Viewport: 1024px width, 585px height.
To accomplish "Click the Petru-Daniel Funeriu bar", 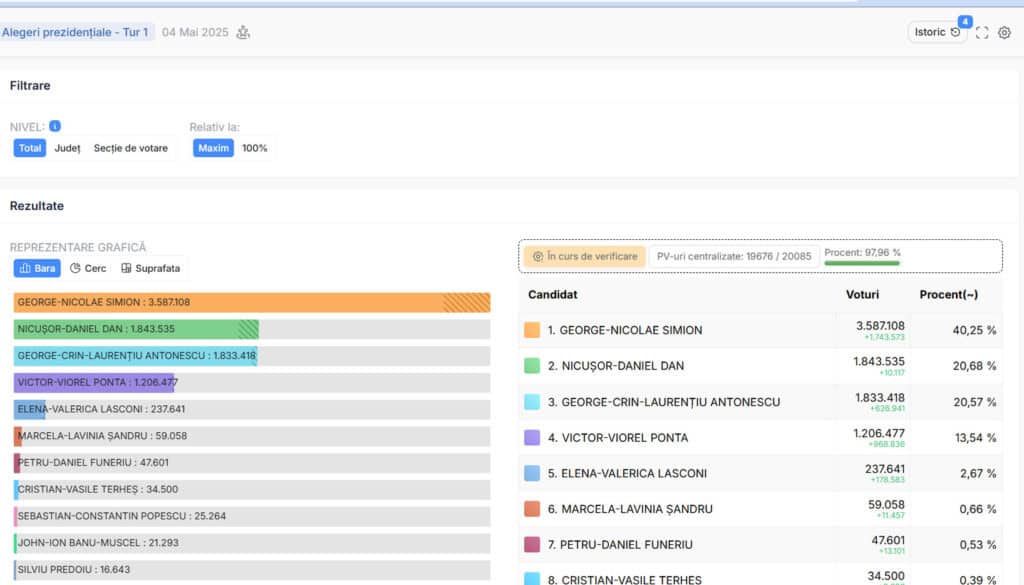I will coord(17,463).
